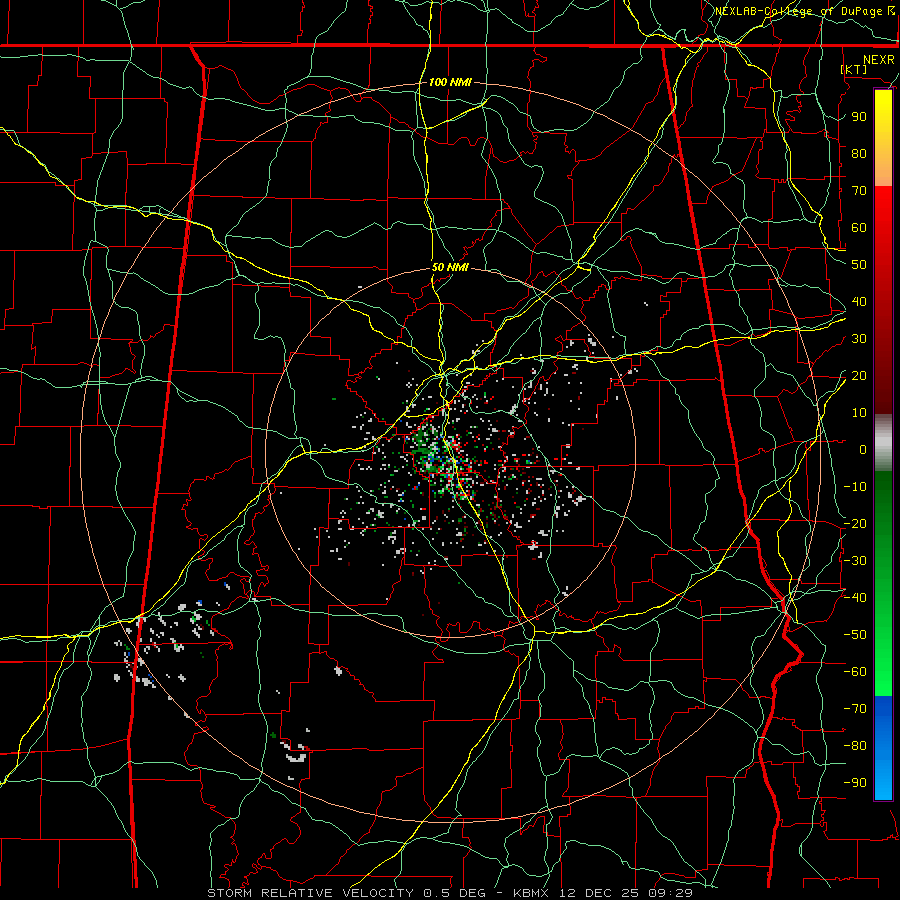This screenshot has width=900, height=900.
Task: Click the 0 knot scale label
Action: click(863, 449)
